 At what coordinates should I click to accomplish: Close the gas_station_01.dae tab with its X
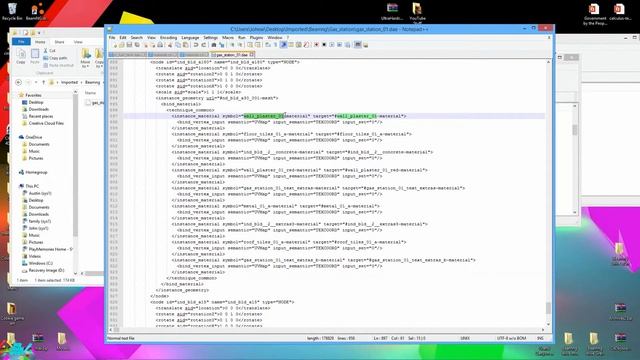coord(252,55)
